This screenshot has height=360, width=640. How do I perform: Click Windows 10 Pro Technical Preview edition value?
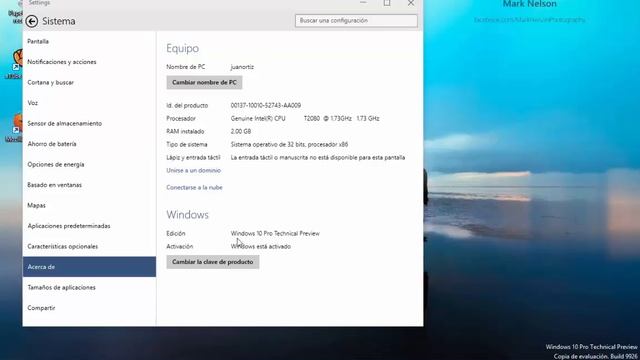tap(275, 233)
